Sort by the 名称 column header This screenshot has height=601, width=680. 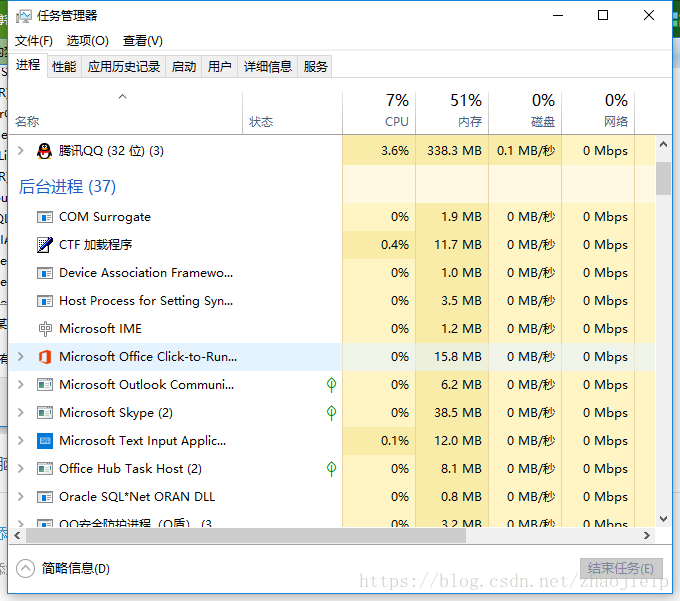(125, 112)
